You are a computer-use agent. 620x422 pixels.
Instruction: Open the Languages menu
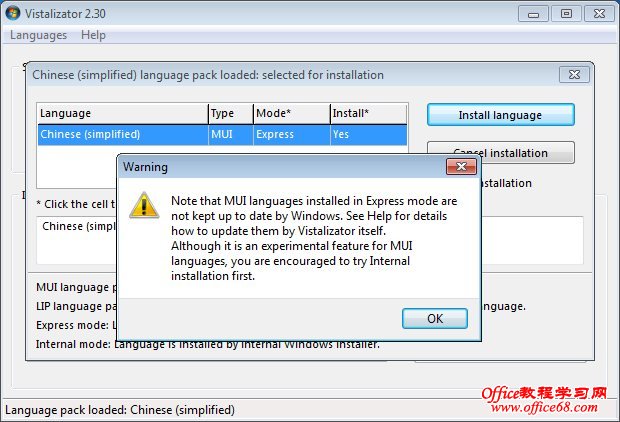[38, 35]
